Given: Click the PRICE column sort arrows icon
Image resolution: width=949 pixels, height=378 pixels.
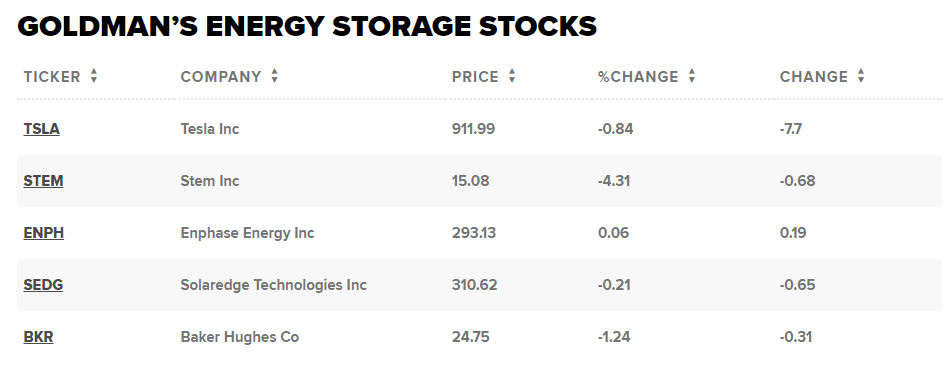Looking at the screenshot, I should pyautogui.click(x=512, y=76).
